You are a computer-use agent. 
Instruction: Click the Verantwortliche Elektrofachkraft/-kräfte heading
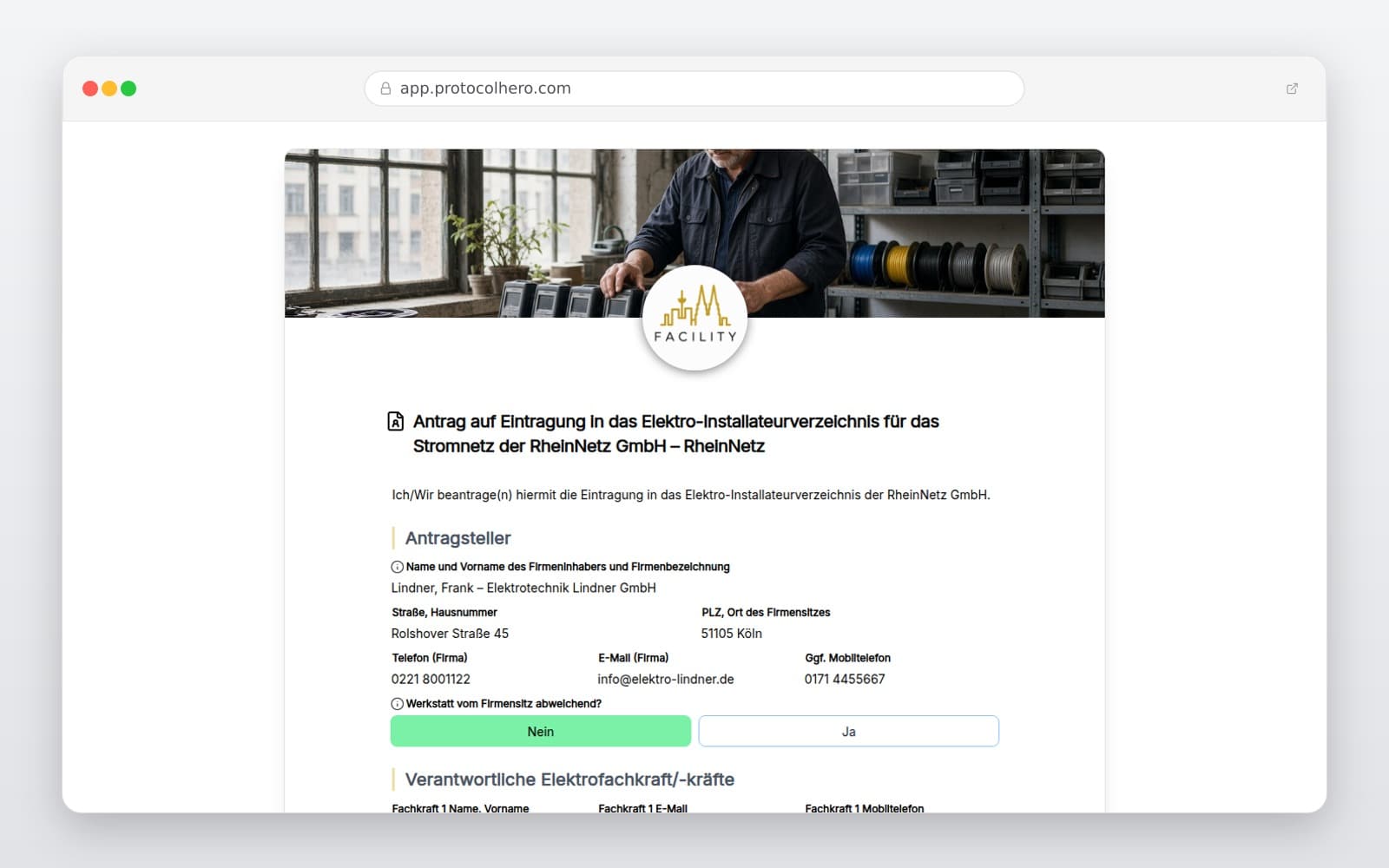pyautogui.click(x=569, y=779)
